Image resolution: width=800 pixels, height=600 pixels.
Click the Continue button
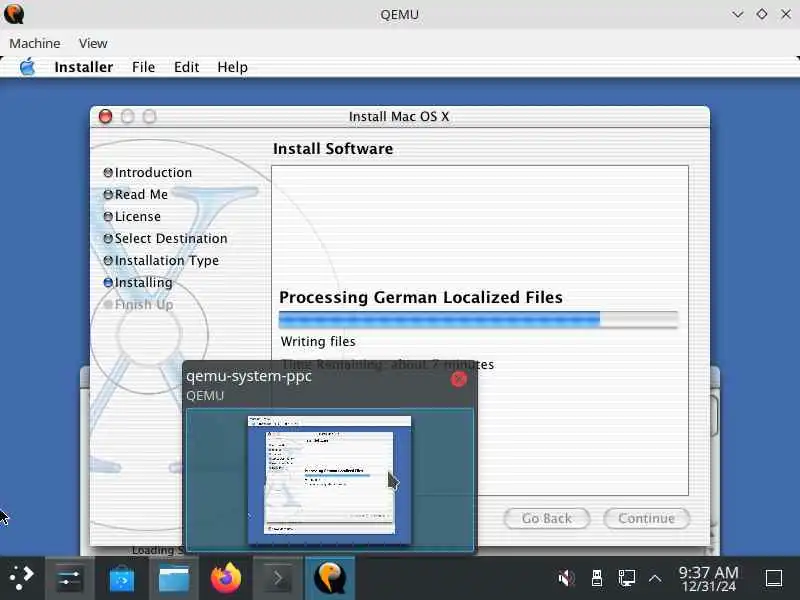(646, 518)
